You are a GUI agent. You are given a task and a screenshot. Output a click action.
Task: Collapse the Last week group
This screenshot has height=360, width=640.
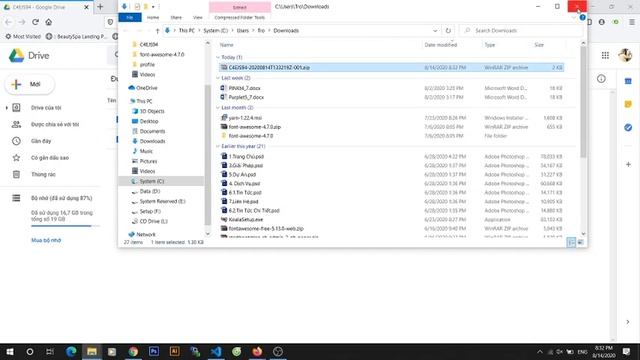tap(218, 78)
